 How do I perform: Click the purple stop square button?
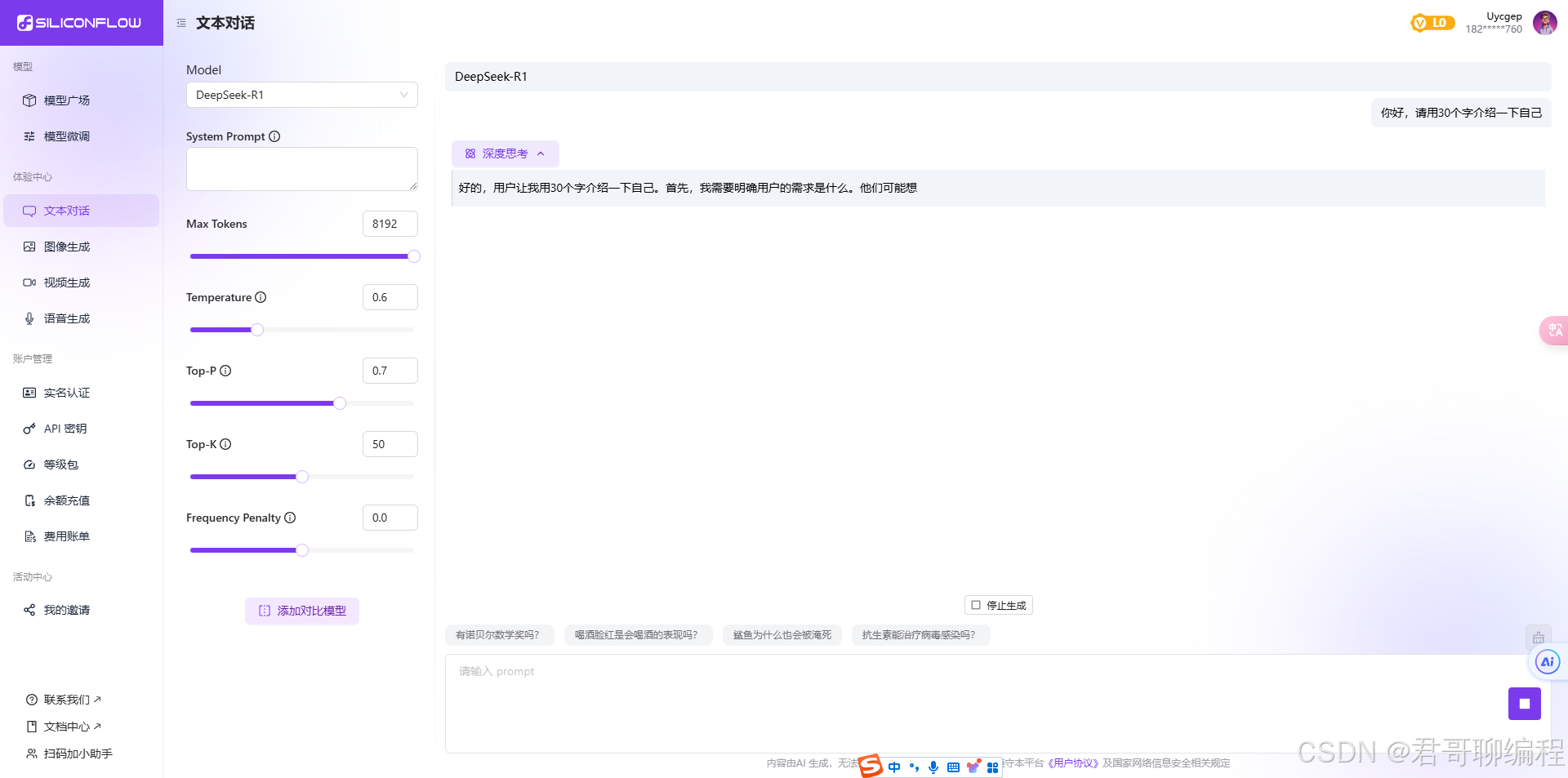(x=1524, y=704)
